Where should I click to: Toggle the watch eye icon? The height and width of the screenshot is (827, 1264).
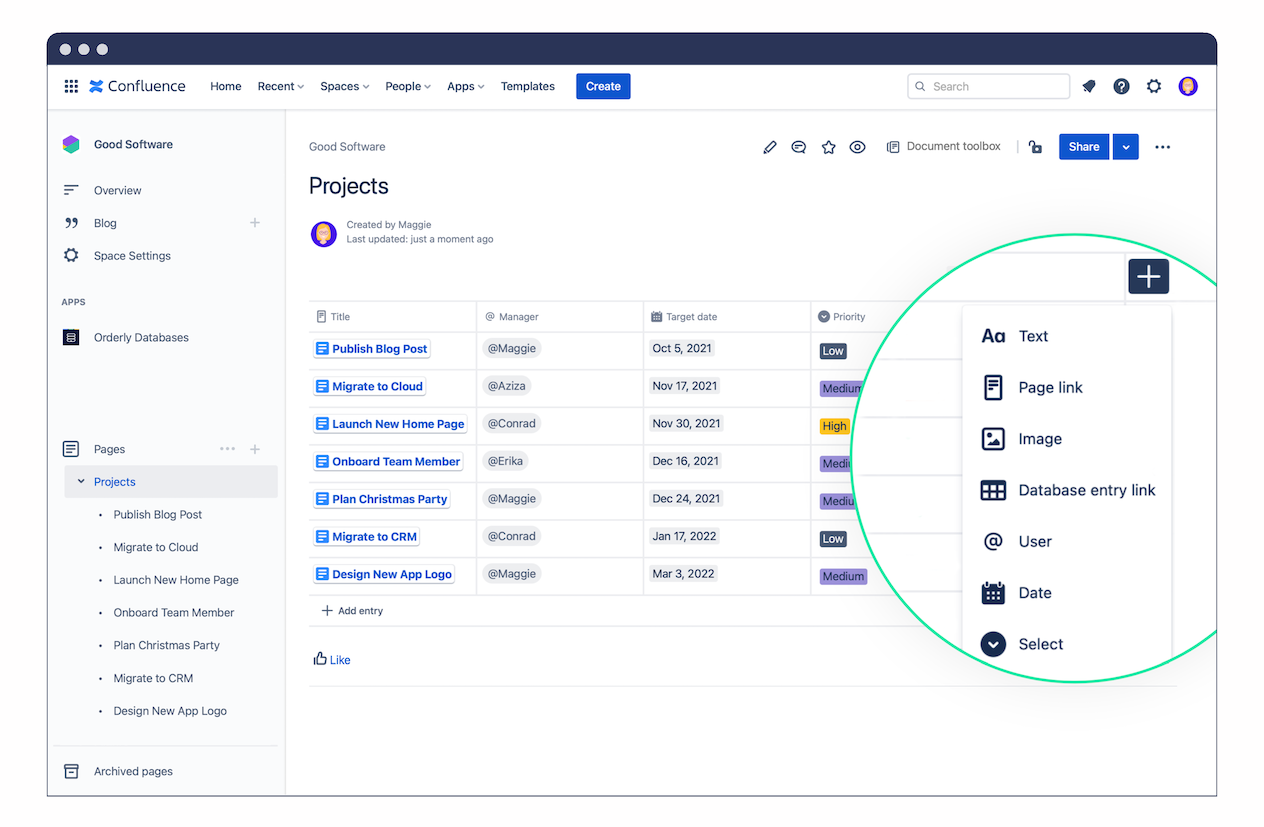857,147
